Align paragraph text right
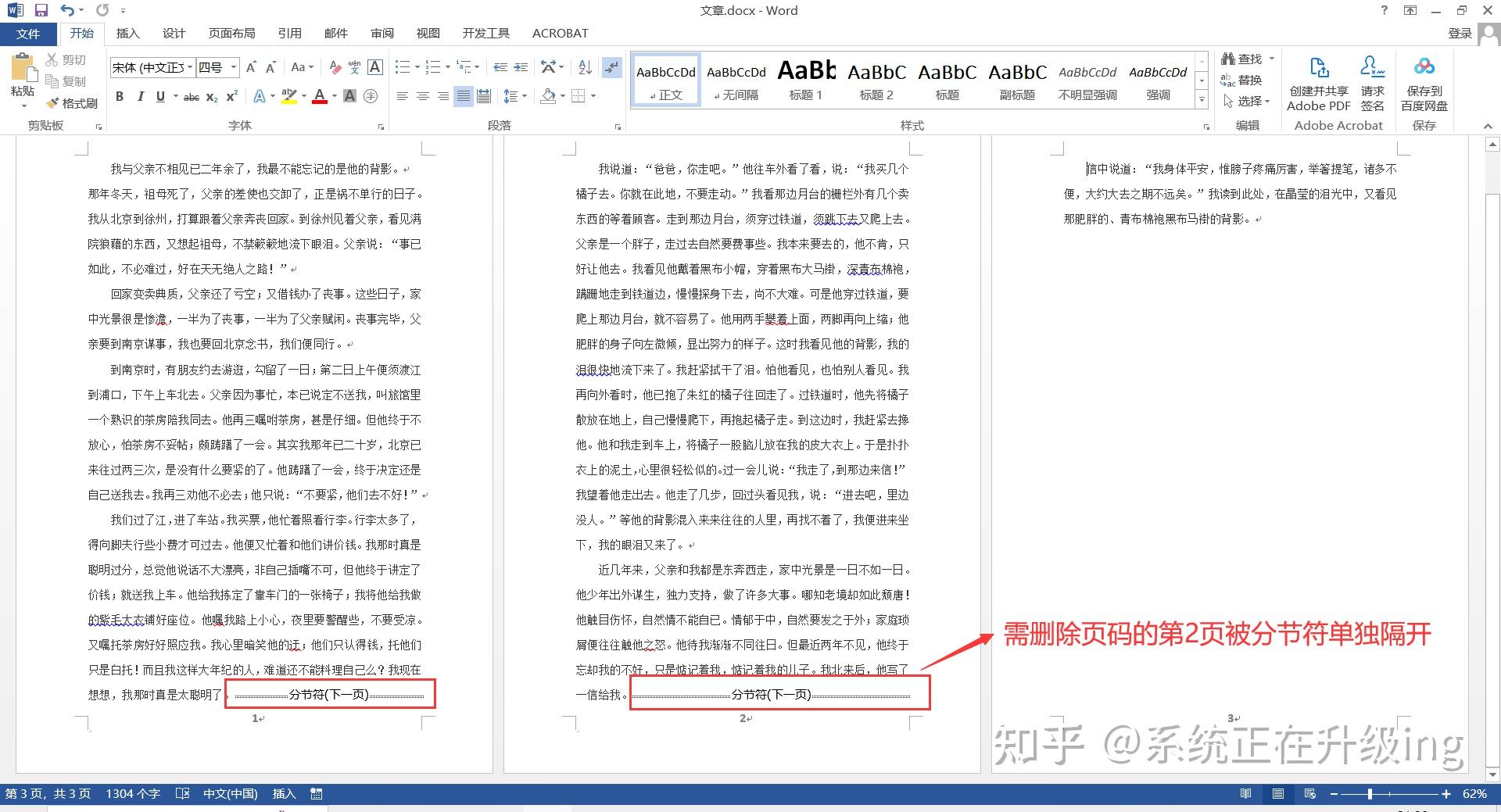Image resolution: width=1501 pixels, height=812 pixels. [x=443, y=96]
